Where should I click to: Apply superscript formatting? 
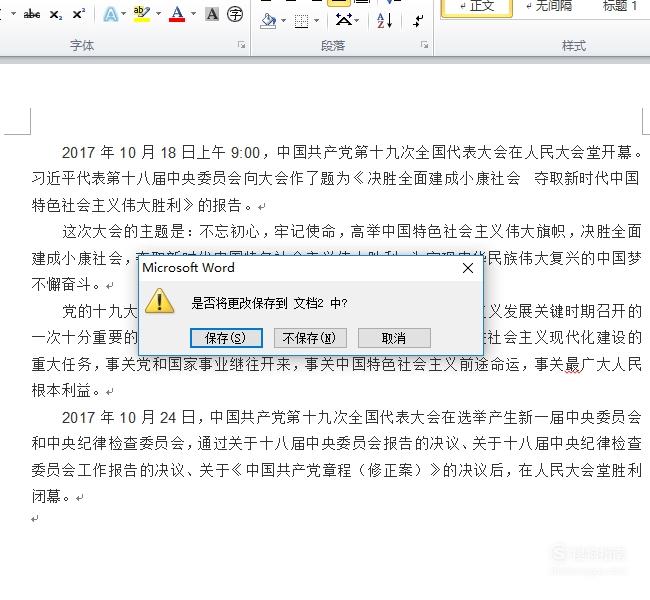coord(78,14)
